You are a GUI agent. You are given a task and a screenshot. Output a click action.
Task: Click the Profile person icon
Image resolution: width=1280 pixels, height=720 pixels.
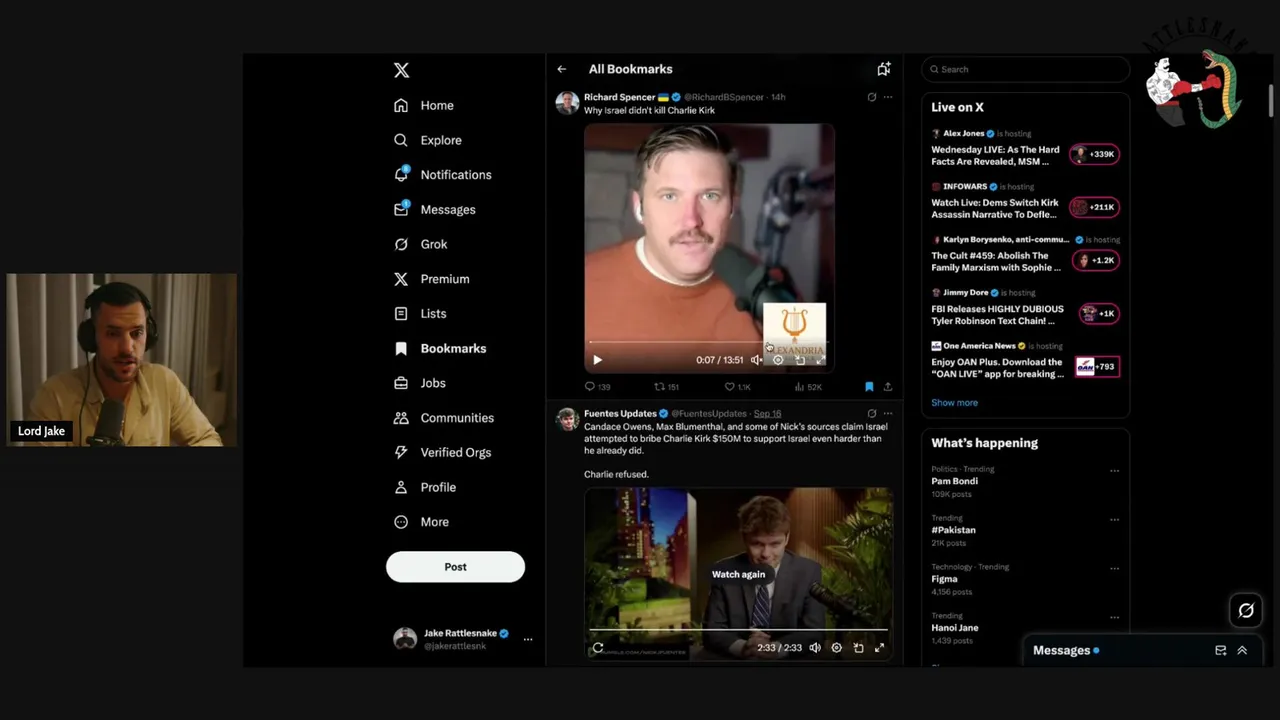point(401,487)
